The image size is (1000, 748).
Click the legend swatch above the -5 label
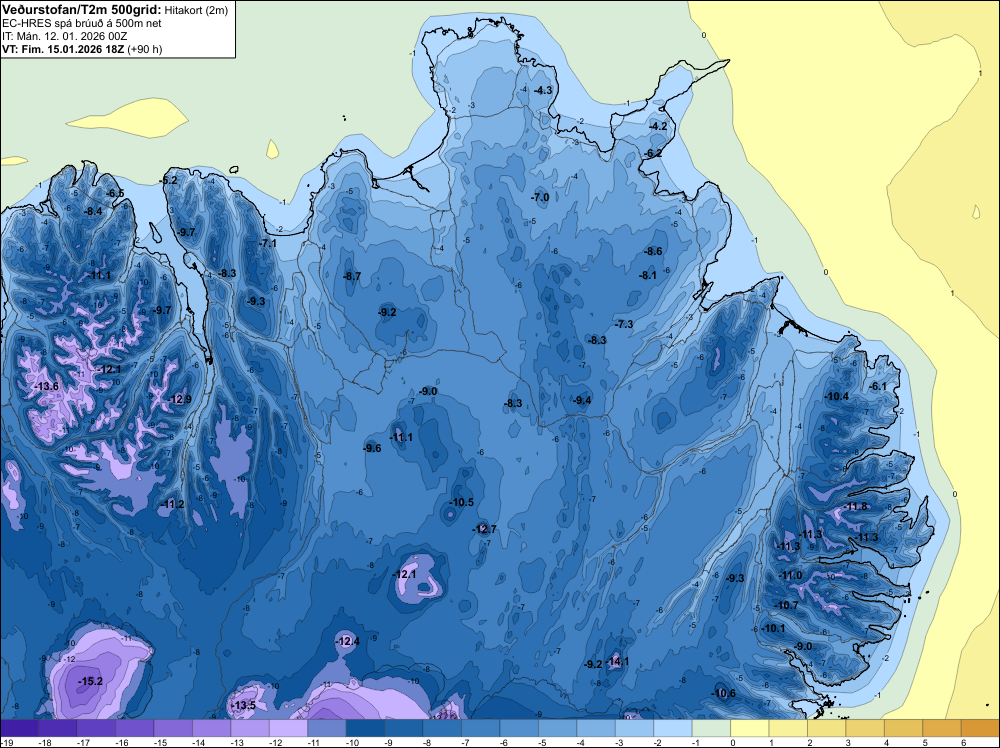(x=557, y=728)
